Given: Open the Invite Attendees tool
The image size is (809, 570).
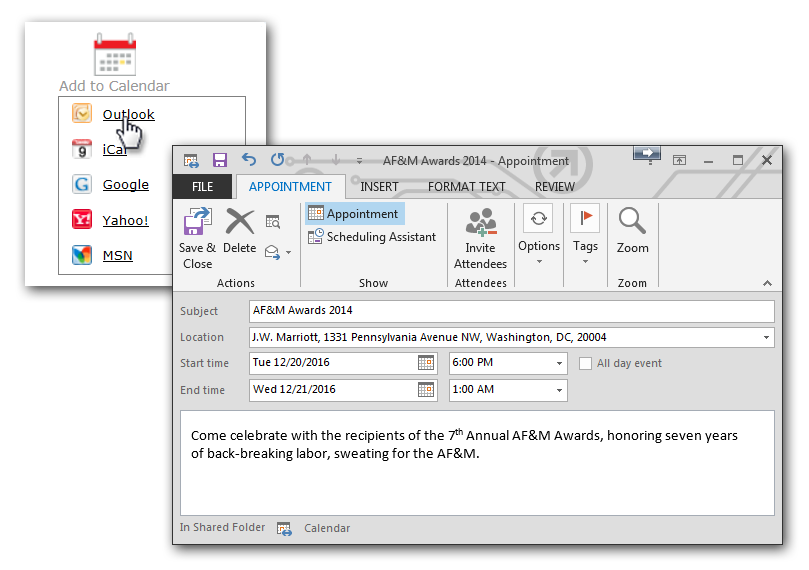Looking at the screenshot, I should 480,223.
